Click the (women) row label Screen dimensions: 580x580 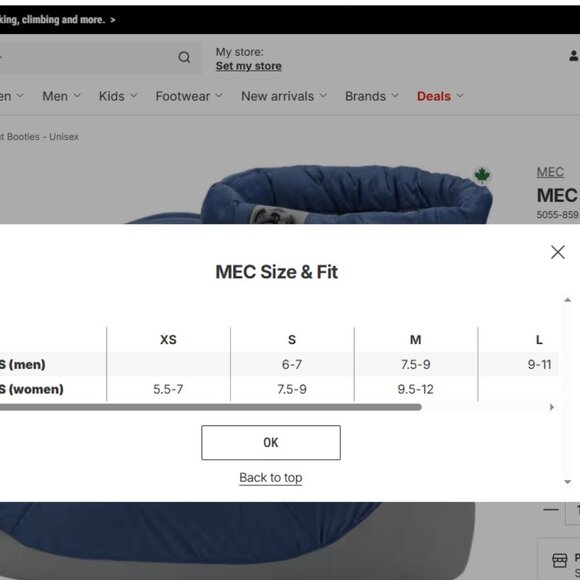(31, 389)
